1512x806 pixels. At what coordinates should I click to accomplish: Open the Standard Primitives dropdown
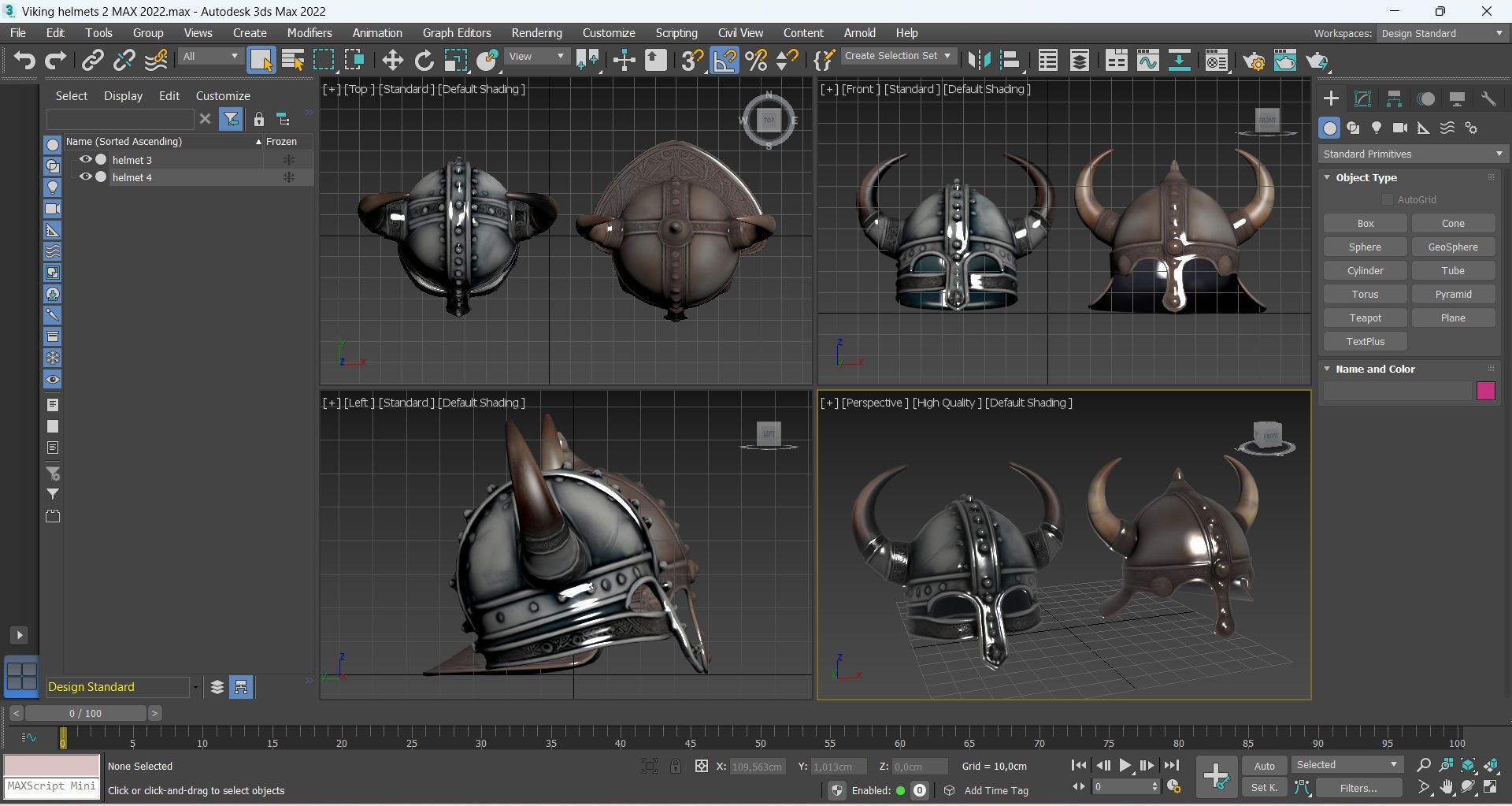point(1413,154)
